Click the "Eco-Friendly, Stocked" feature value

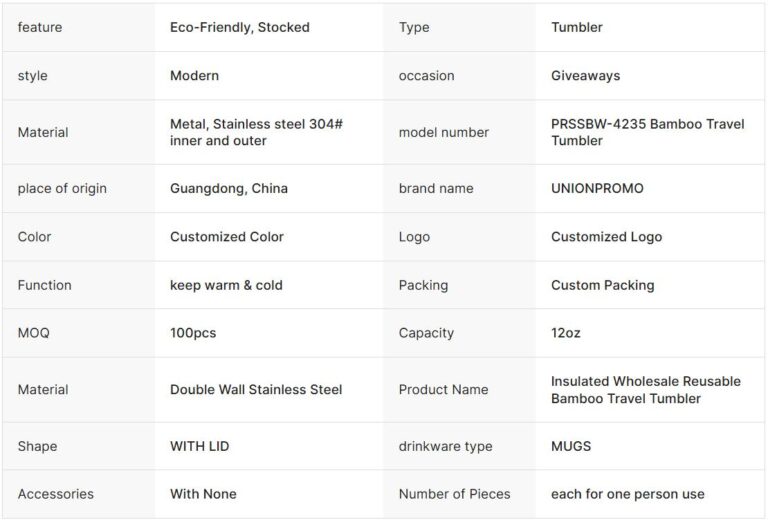239,27
